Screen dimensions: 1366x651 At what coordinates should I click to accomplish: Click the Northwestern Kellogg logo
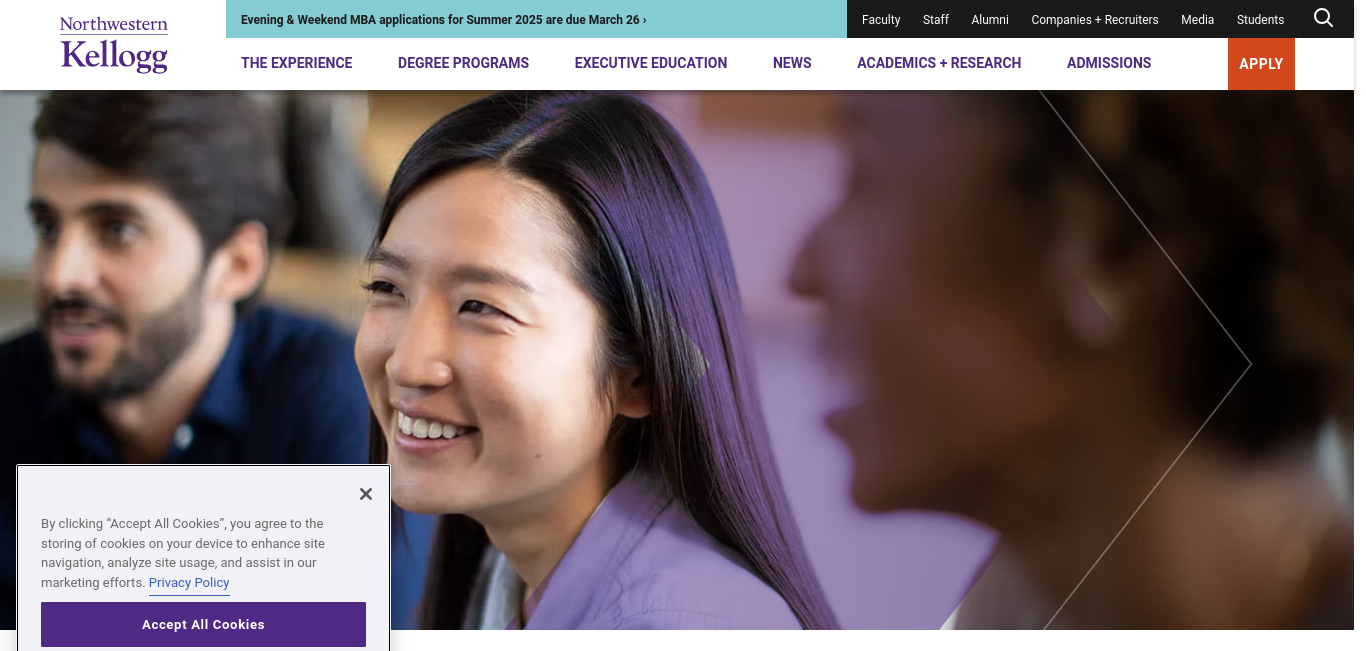[x=113, y=45]
